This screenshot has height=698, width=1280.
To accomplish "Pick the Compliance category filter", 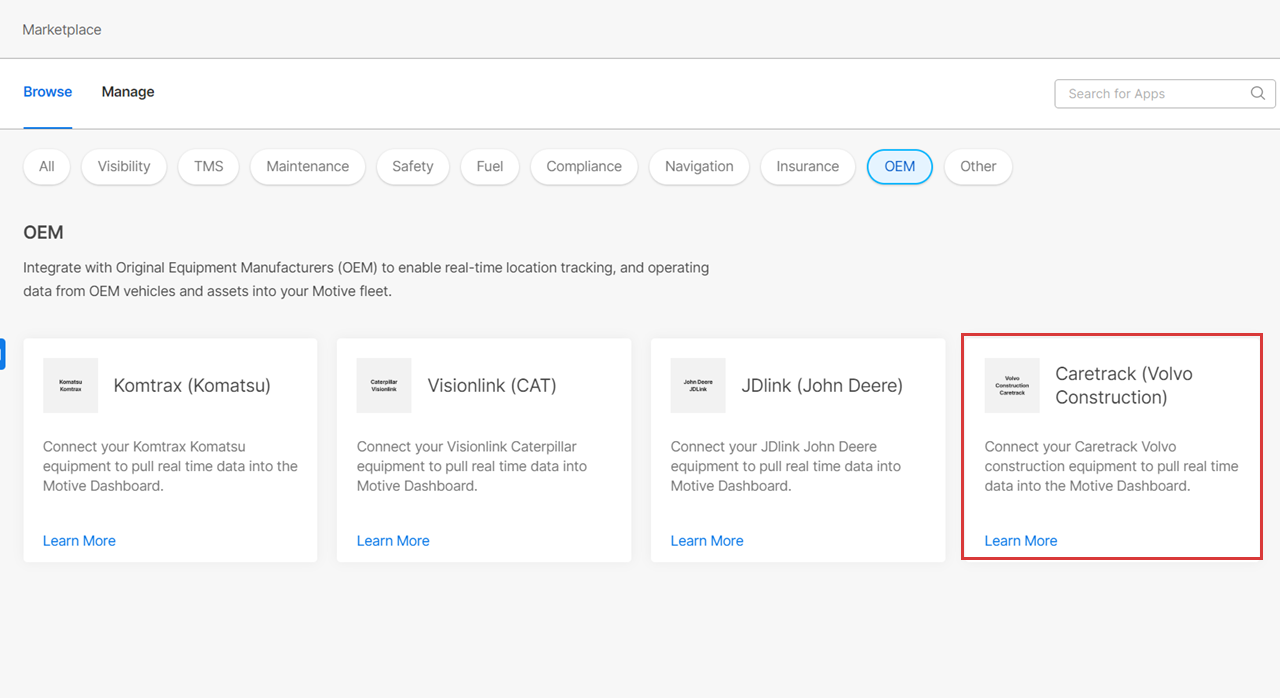I will tap(584, 167).
